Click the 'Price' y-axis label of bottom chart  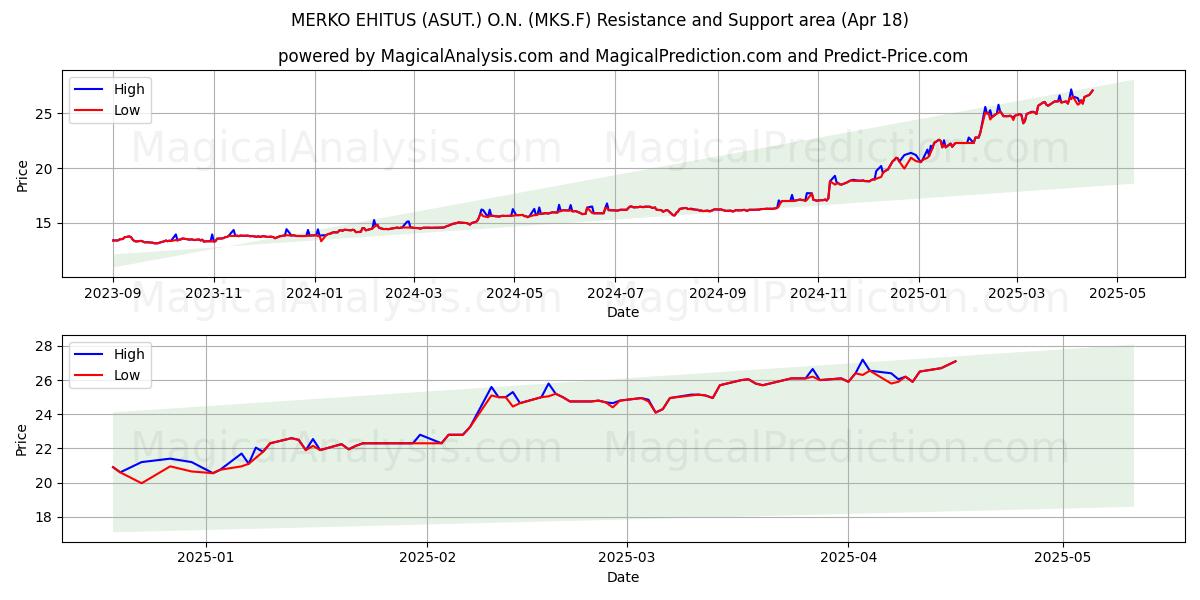click(x=23, y=439)
